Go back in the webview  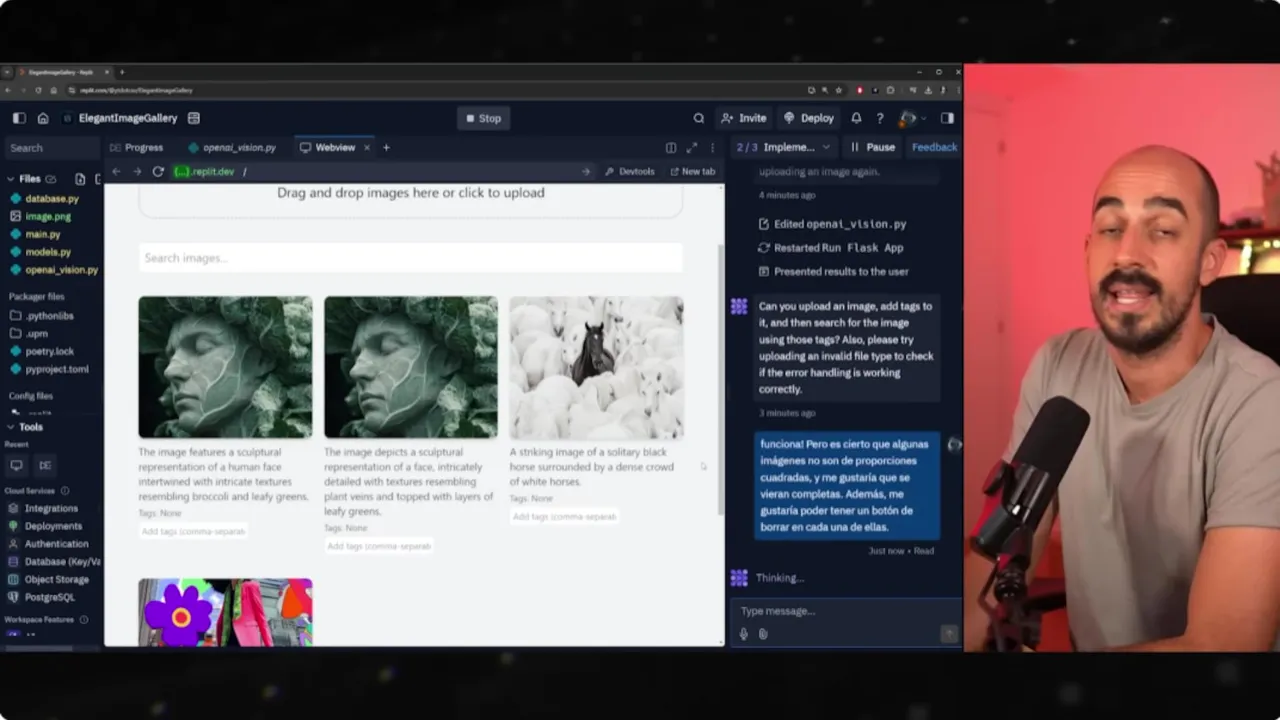pyautogui.click(x=116, y=172)
